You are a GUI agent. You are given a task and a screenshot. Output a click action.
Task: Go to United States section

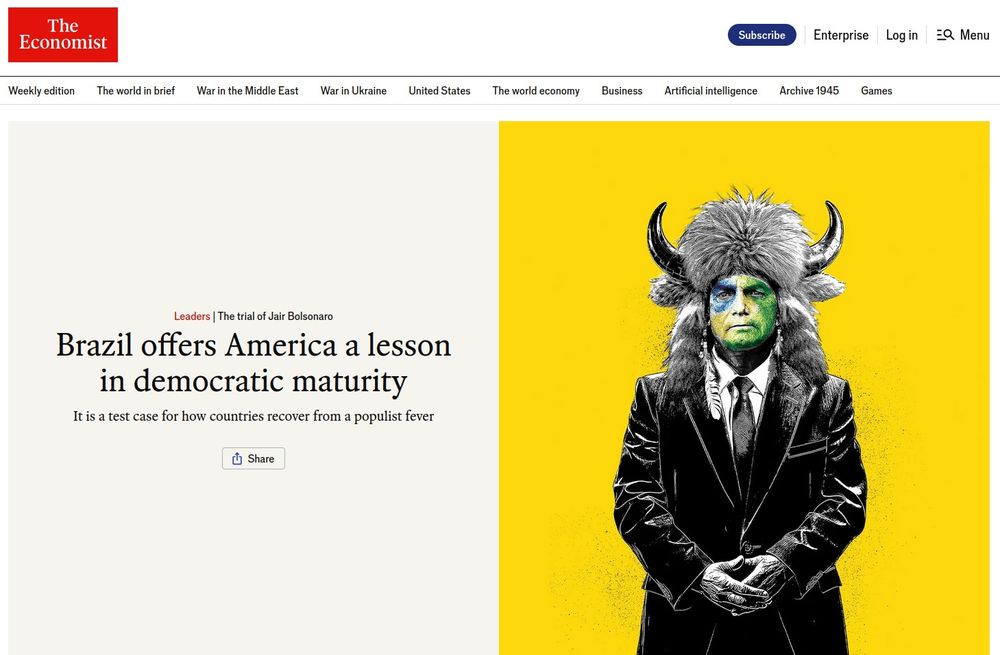439,91
